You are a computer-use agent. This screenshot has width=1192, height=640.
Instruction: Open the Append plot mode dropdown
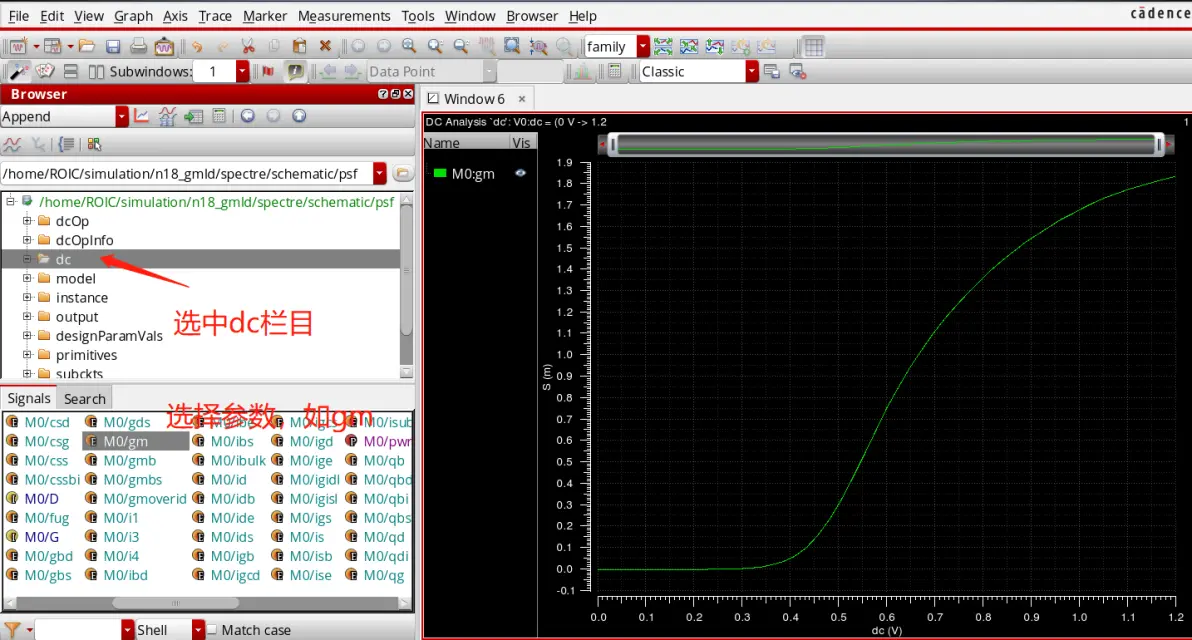[x=122, y=116]
